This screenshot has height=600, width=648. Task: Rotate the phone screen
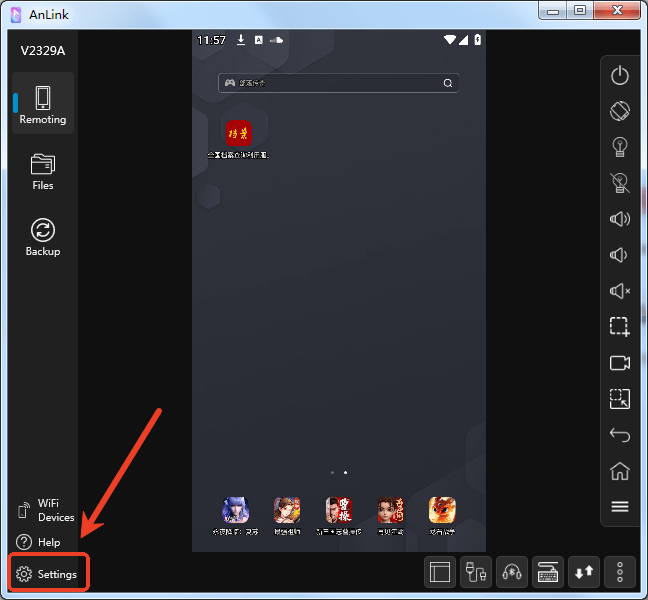[x=619, y=111]
